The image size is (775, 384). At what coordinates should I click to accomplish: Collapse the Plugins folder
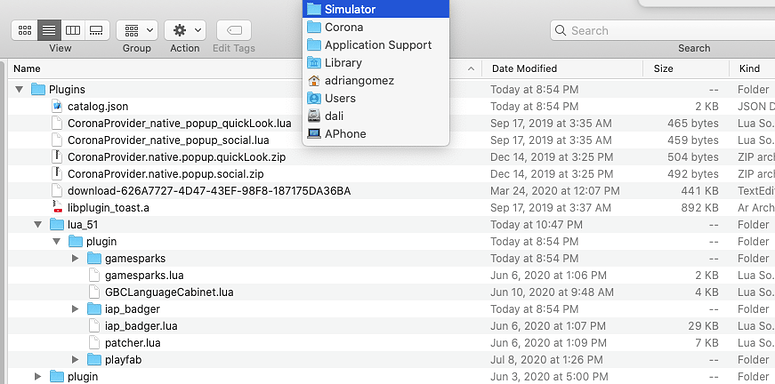(19, 89)
